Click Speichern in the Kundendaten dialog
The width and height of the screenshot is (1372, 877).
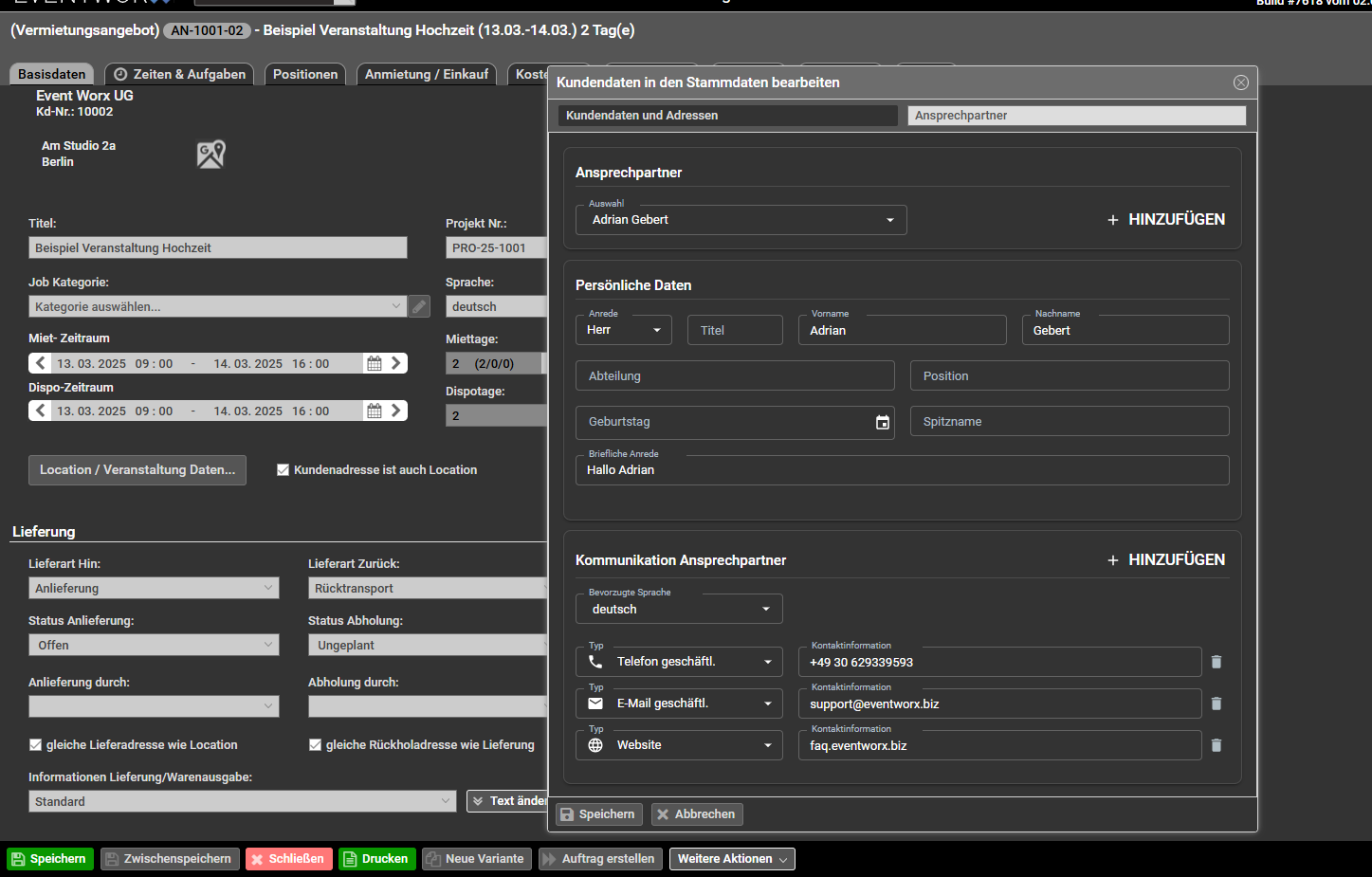point(599,814)
